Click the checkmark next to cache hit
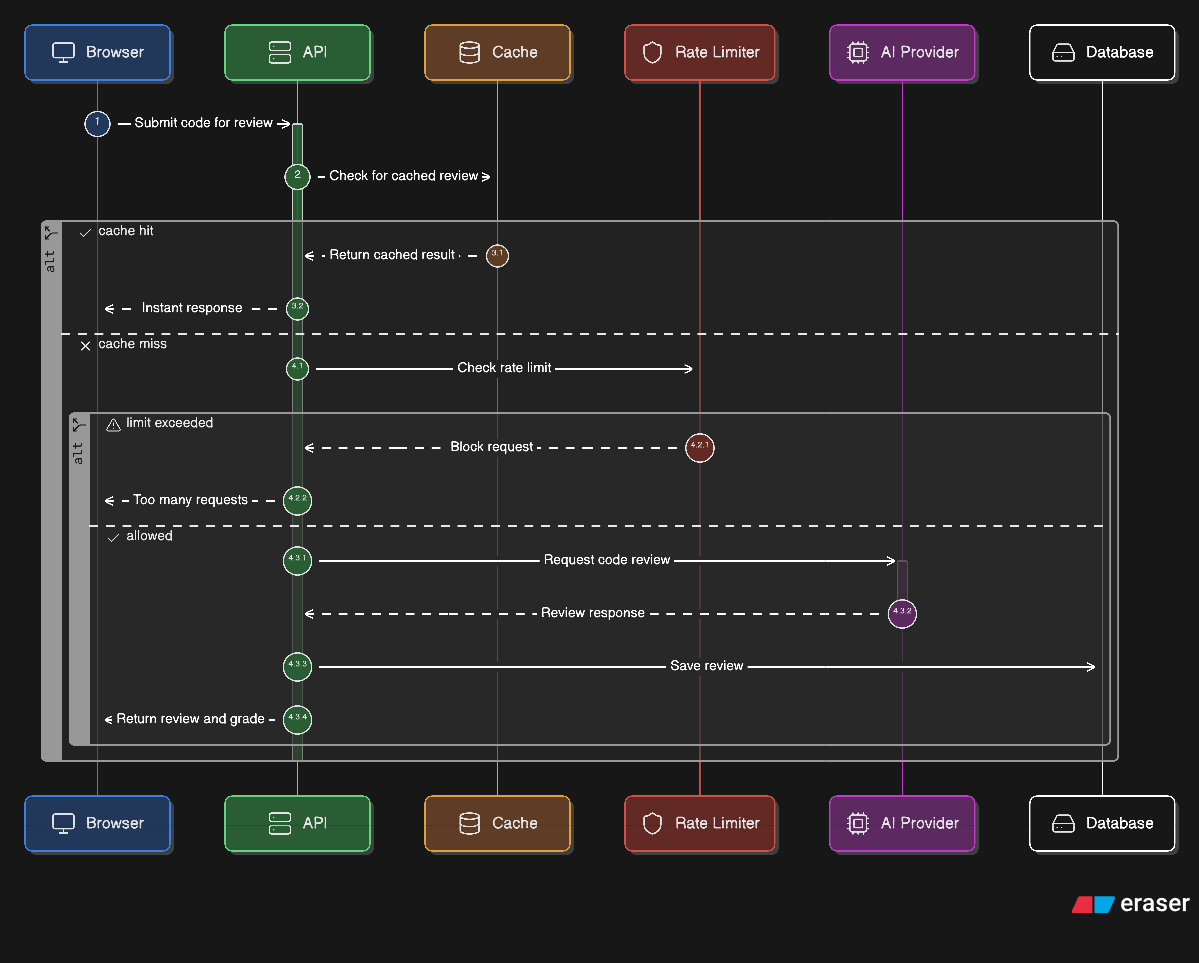The height and width of the screenshot is (963, 1199). click(86, 233)
